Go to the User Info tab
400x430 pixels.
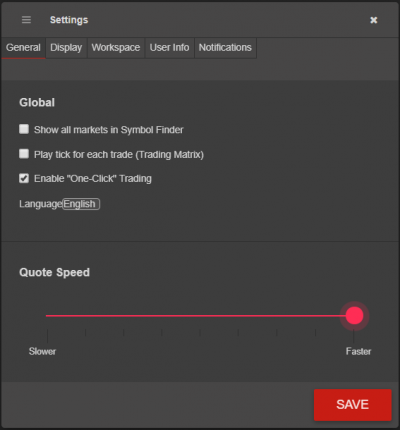169,48
